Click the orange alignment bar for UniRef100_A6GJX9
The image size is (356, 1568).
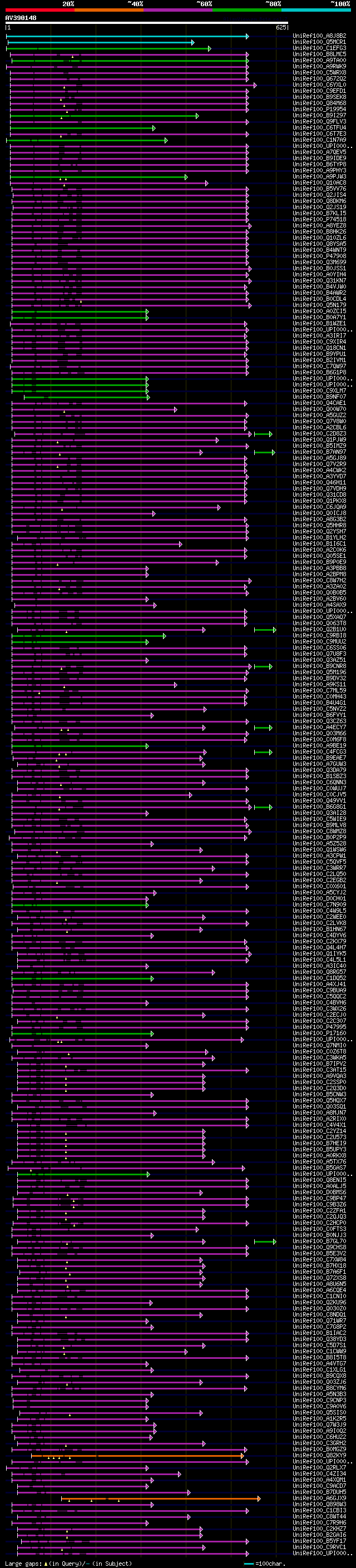pyautogui.click(x=161, y=1498)
